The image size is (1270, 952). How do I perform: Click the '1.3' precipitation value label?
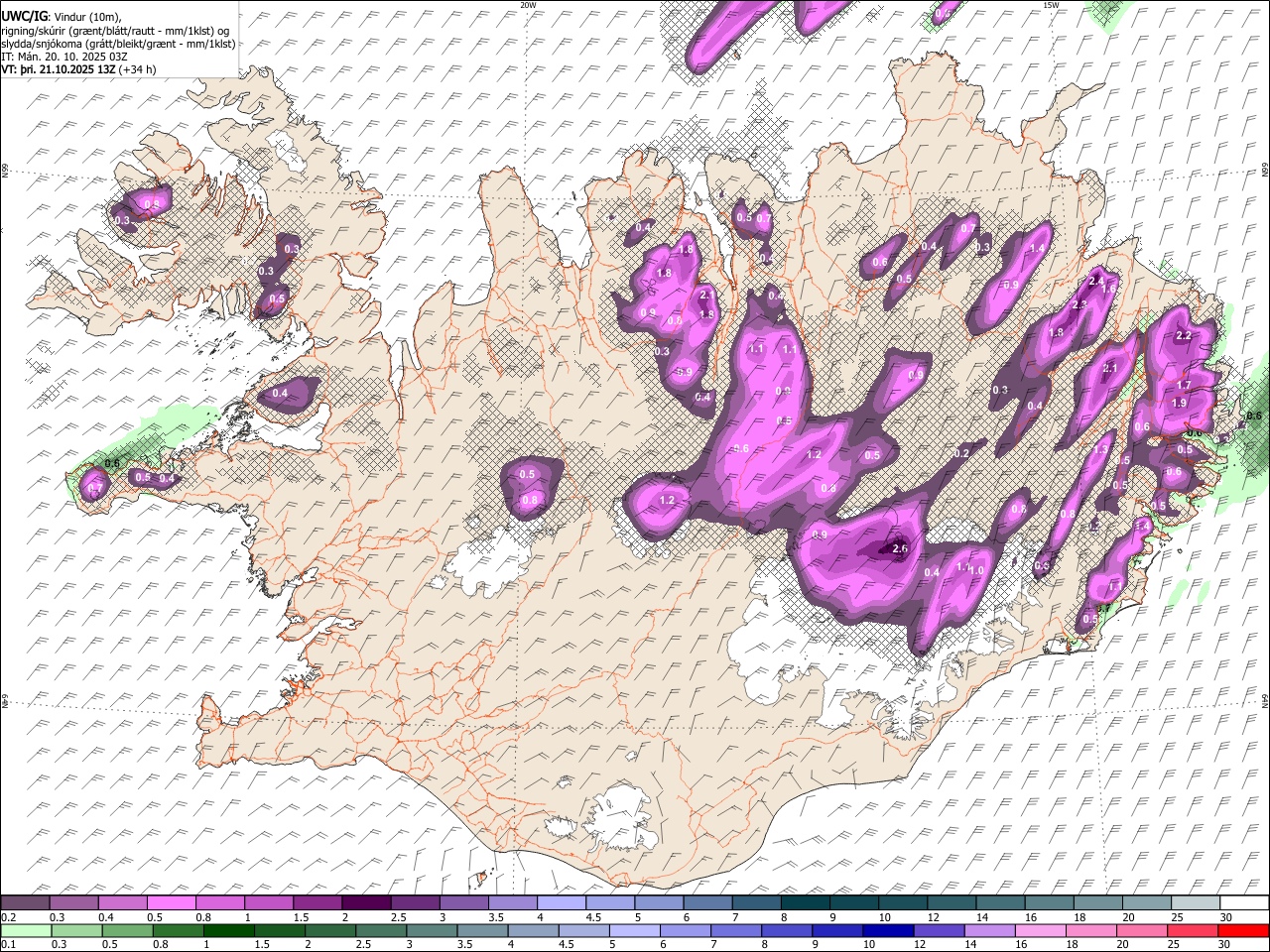1099,450
